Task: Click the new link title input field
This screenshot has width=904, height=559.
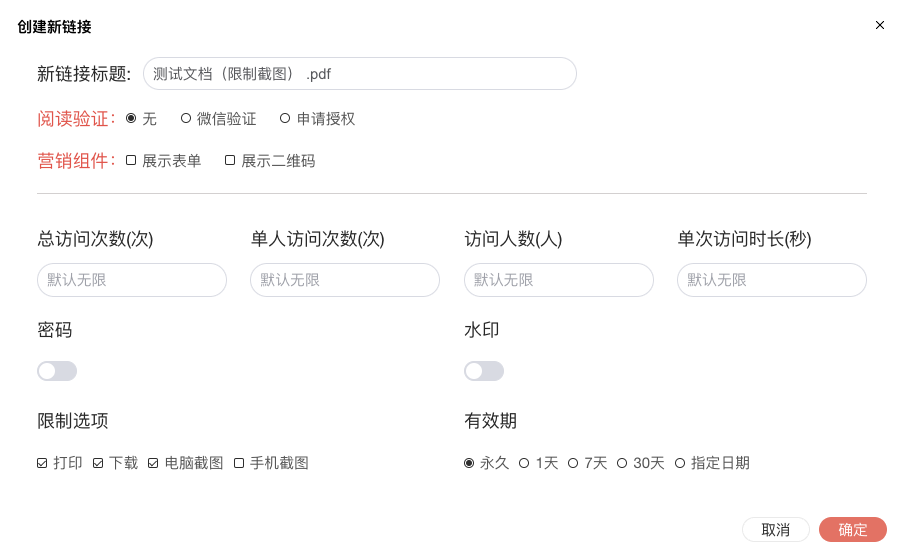Action: [x=360, y=74]
